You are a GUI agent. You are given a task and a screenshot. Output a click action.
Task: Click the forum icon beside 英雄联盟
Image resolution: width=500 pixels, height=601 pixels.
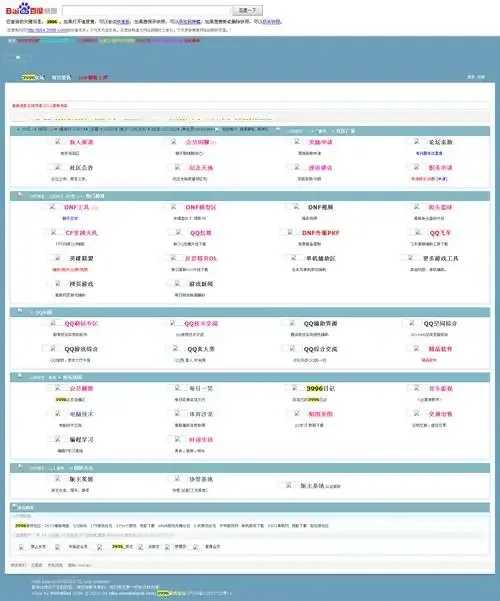click(58, 258)
